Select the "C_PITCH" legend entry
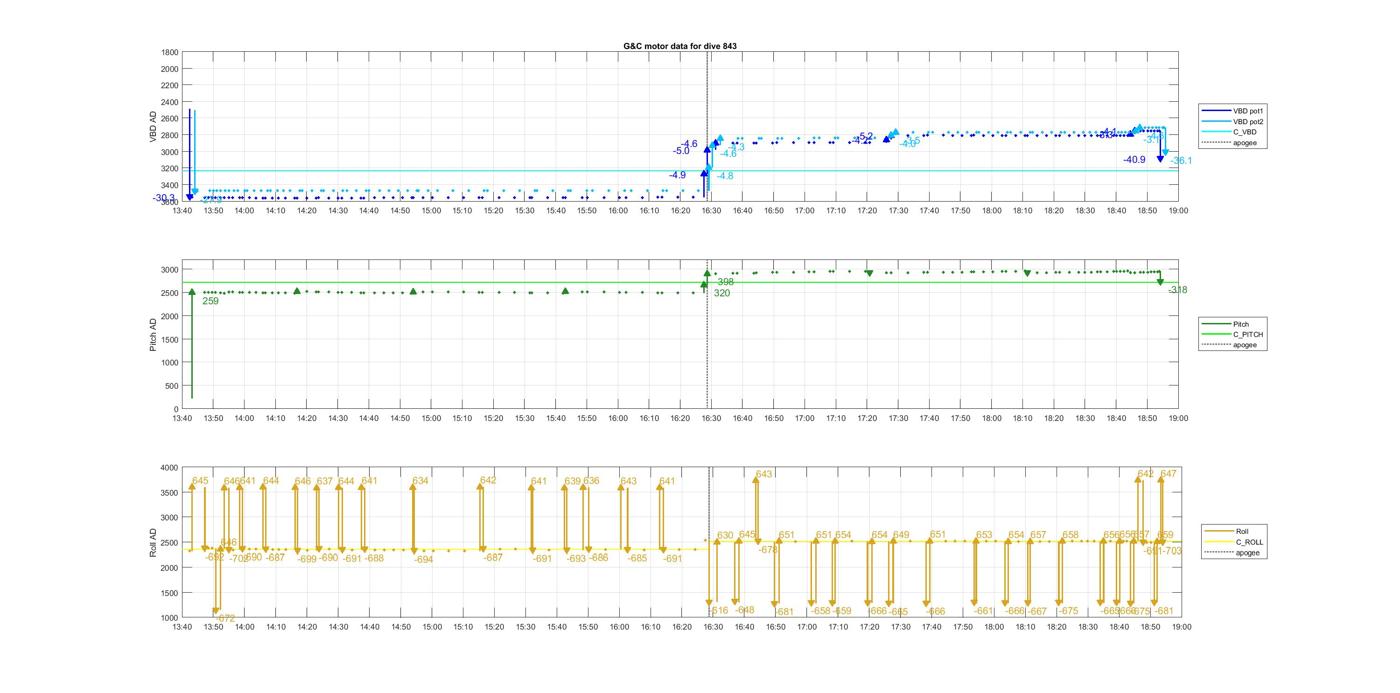 pyautogui.click(x=1248, y=334)
